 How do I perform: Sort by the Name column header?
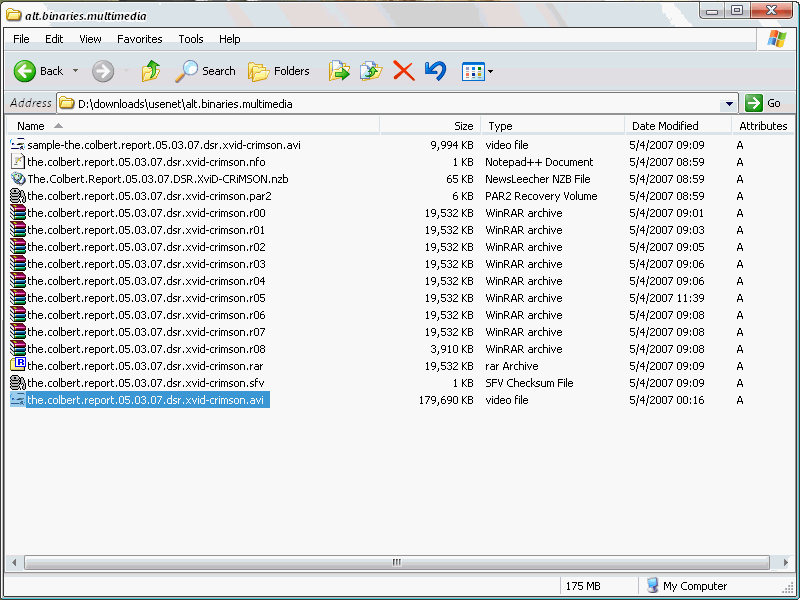pyautogui.click(x=193, y=126)
